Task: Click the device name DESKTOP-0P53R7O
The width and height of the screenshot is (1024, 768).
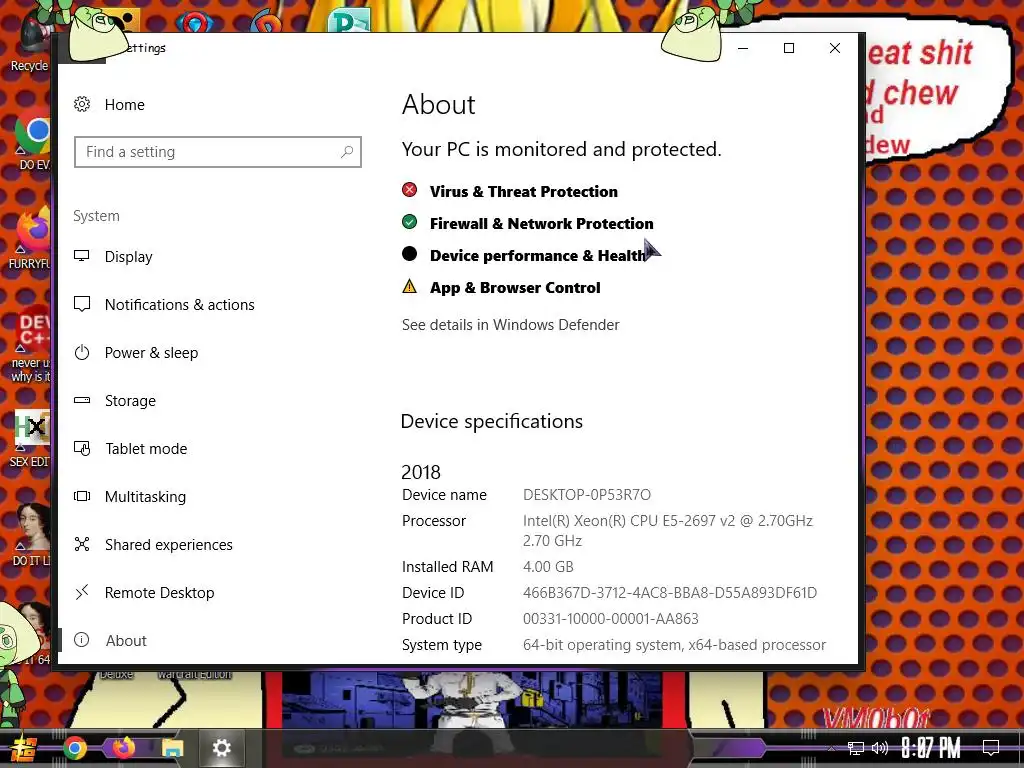Action: 586,495
